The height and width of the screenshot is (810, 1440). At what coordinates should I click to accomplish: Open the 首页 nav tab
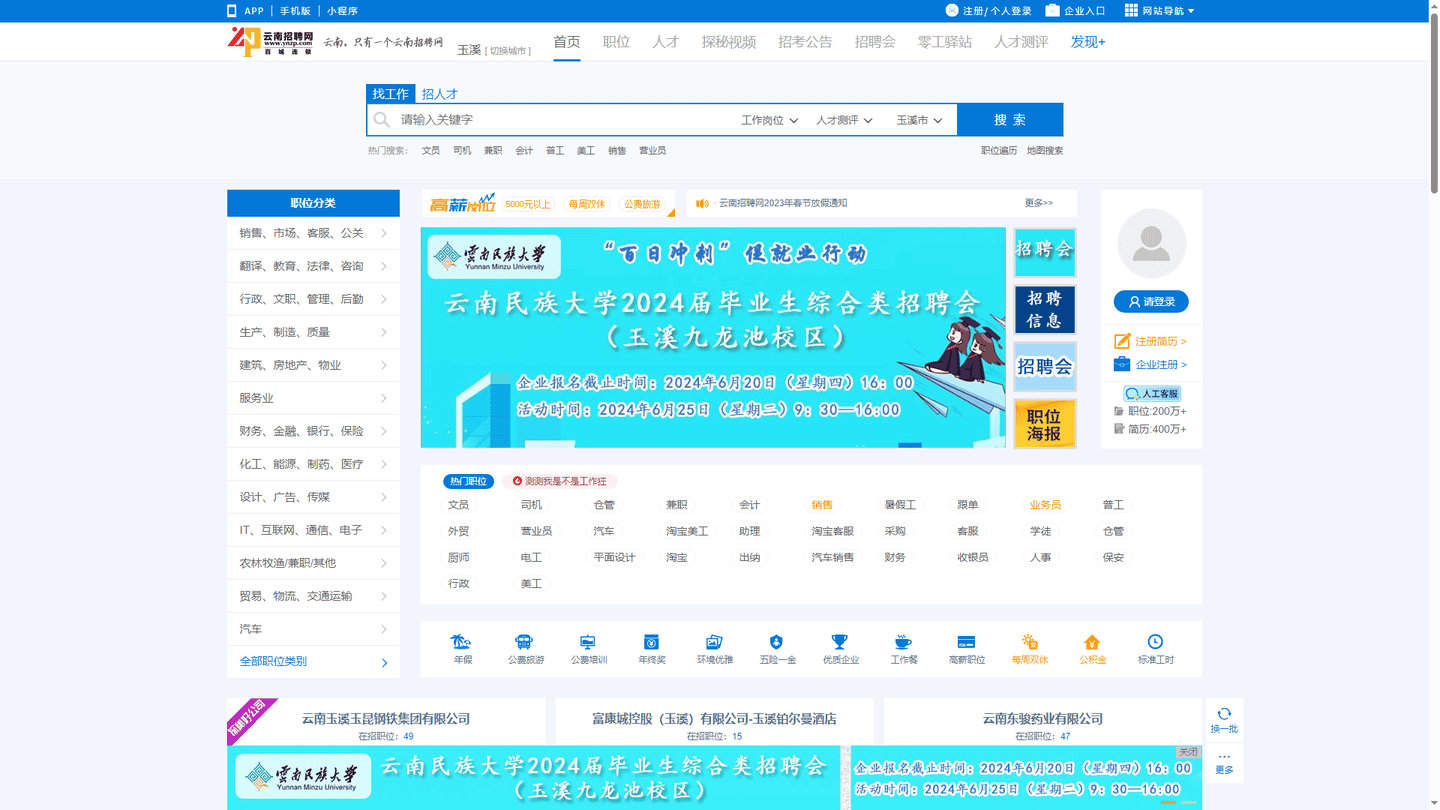[567, 42]
